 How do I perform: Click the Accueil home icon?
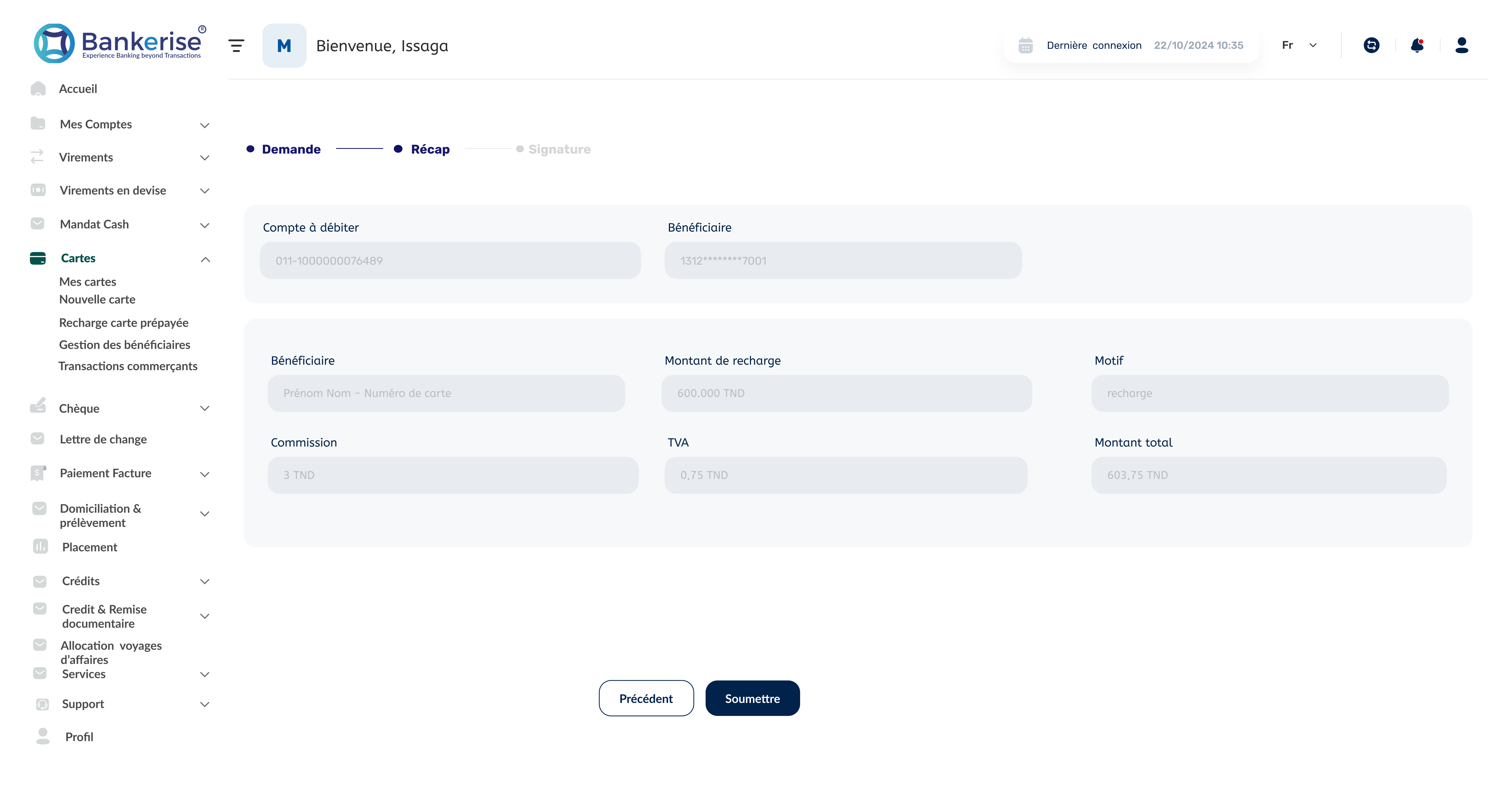pos(38,89)
